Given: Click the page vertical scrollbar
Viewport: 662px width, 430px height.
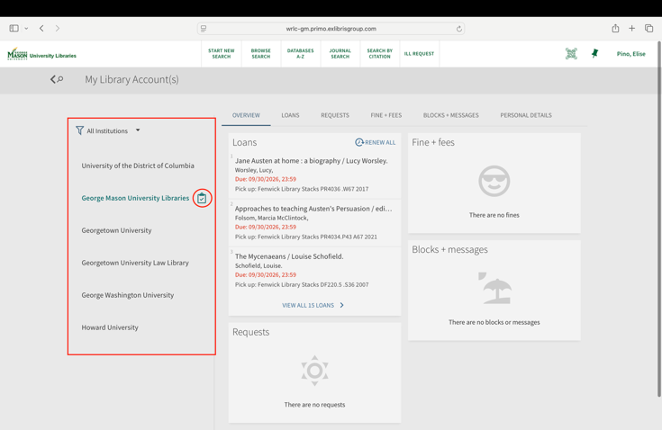Looking at the screenshot, I should [x=659, y=219].
